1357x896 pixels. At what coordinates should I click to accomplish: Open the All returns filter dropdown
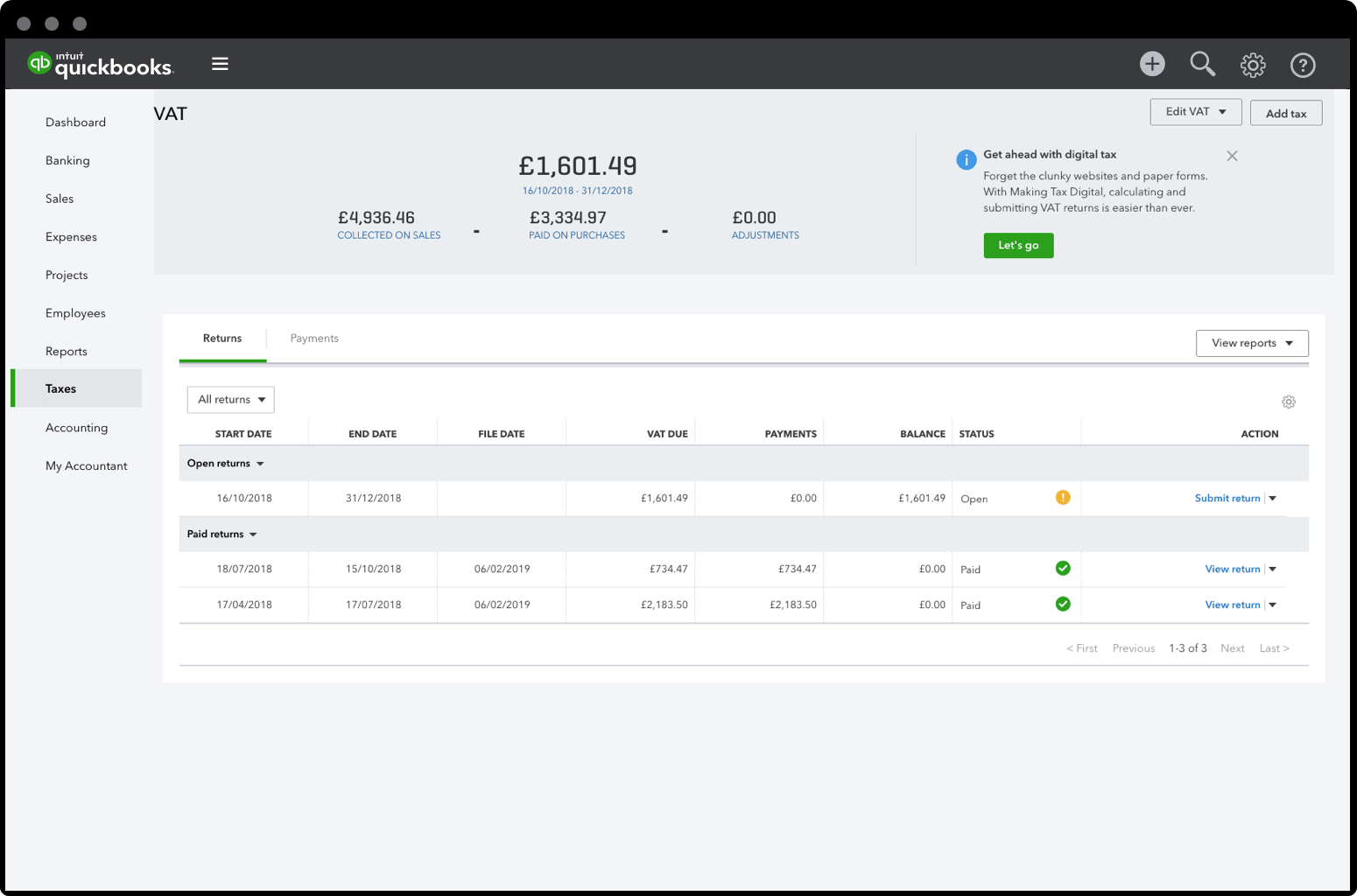[230, 399]
